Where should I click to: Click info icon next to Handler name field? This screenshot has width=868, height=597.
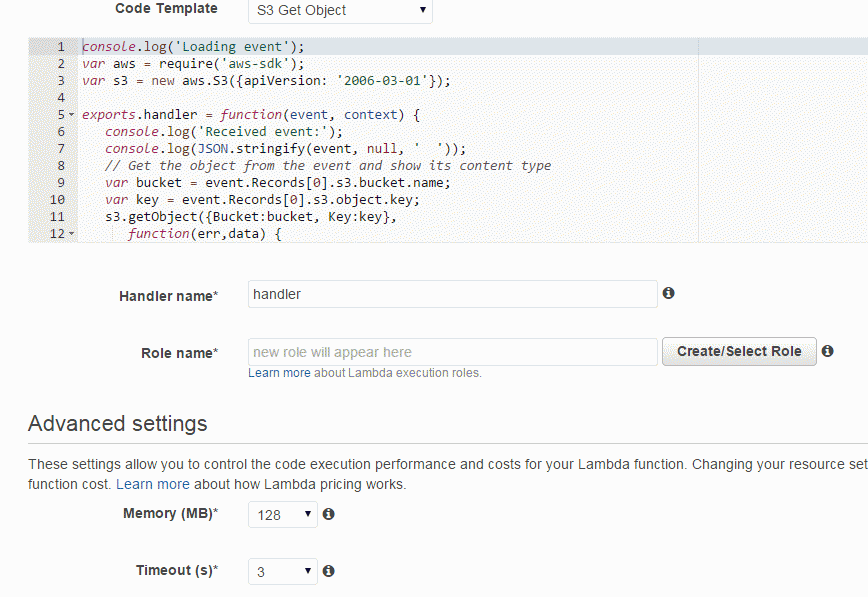pos(668,293)
